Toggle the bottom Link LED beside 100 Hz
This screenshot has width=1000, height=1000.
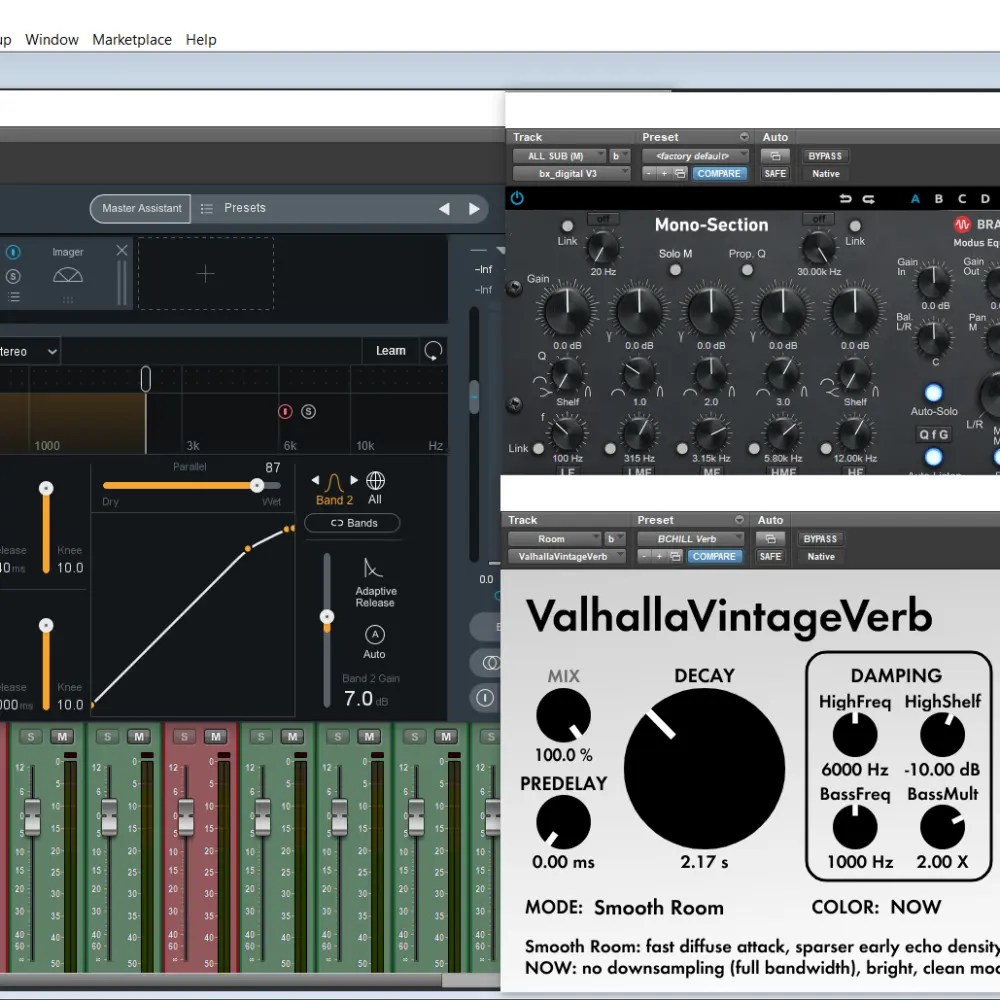pyautogui.click(x=538, y=448)
